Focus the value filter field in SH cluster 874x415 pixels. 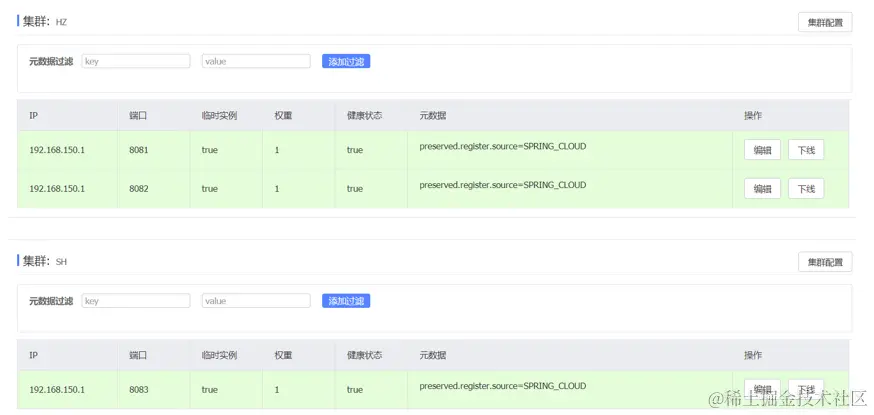[x=256, y=300]
